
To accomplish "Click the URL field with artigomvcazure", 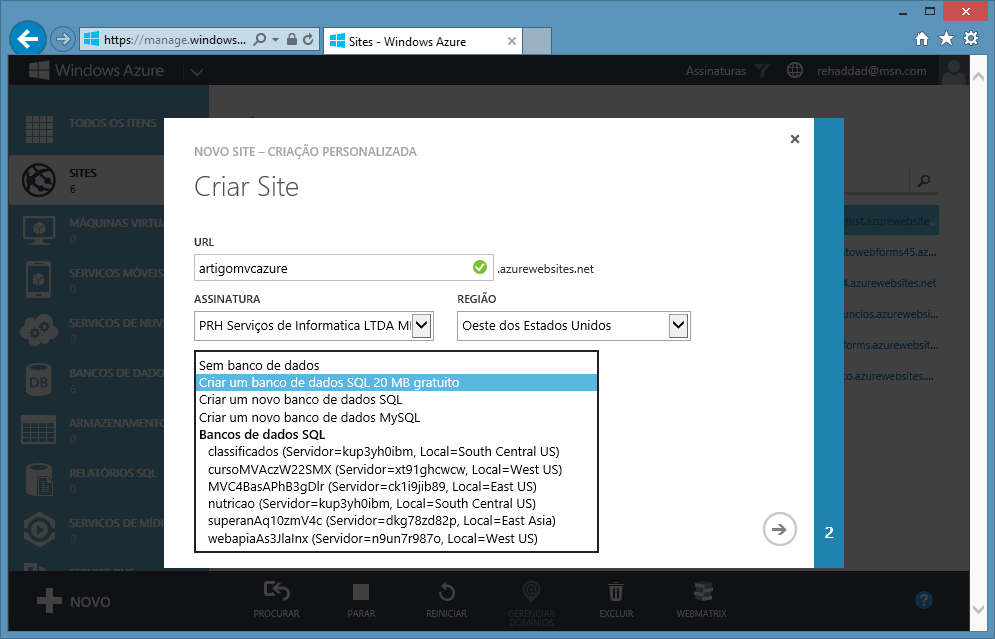I will pos(343,268).
